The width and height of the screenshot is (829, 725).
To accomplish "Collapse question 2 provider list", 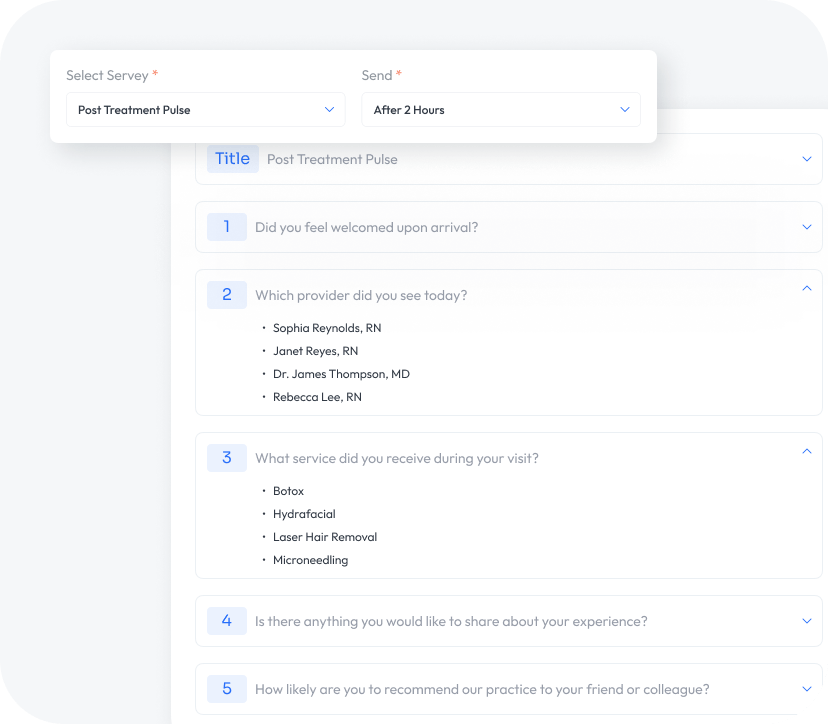I will point(807,288).
